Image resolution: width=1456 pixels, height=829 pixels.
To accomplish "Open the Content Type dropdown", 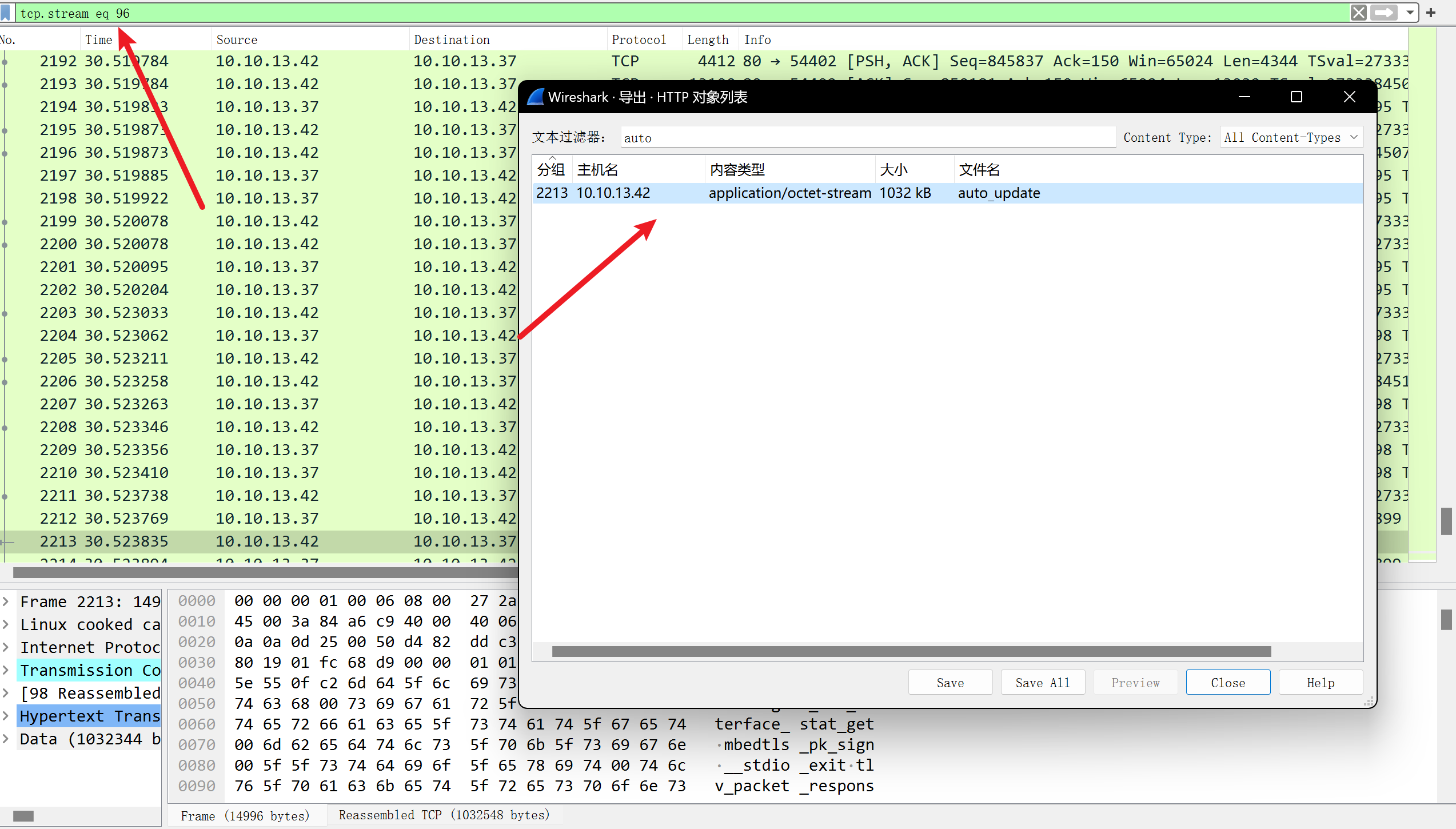I will pos(1291,137).
